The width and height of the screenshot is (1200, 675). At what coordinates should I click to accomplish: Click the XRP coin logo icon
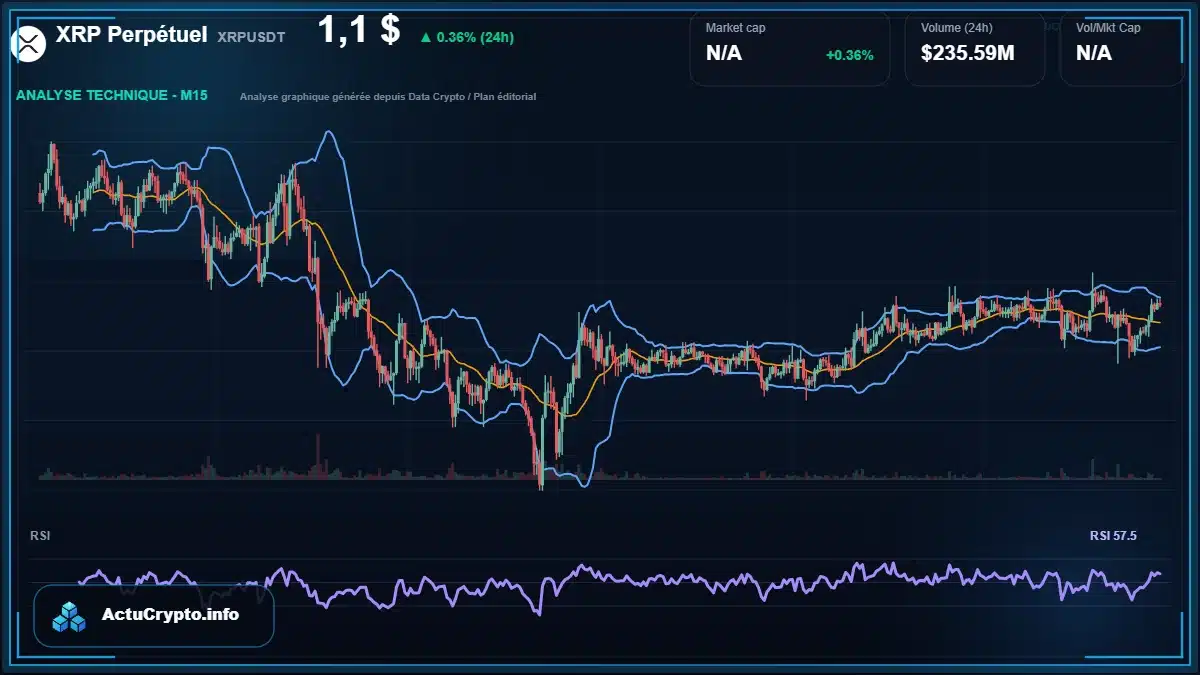29,43
